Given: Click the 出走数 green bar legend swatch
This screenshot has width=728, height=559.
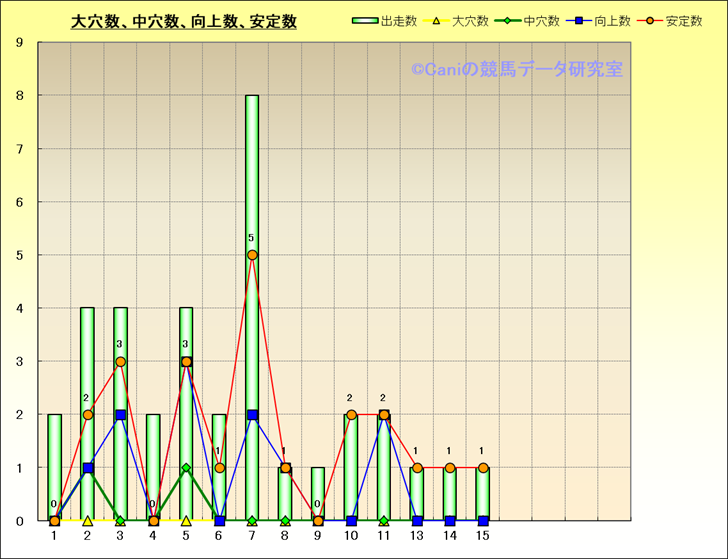Looking at the screenshot, I should [x=366, y=21].
